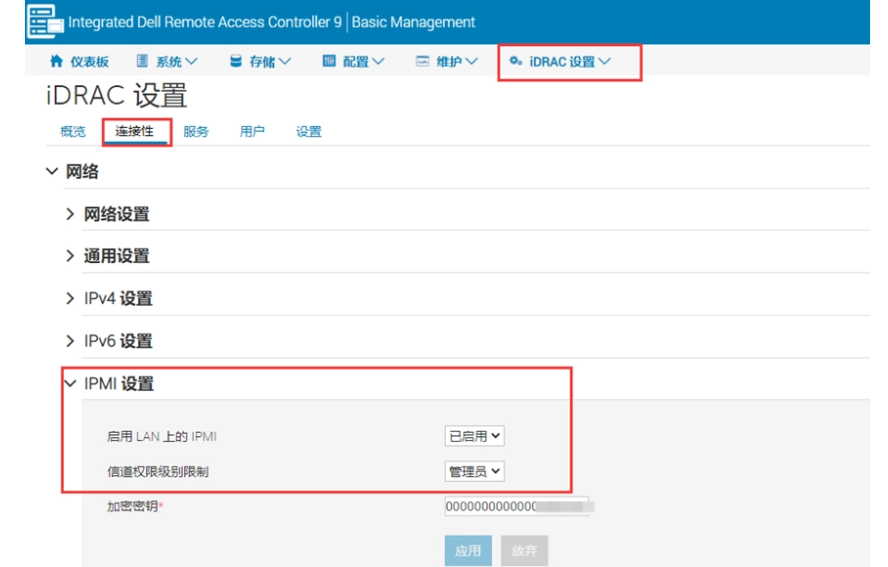Screen dimensions: 888x567
Task: Switch to the 用户 tab
Action: point(252,131)
